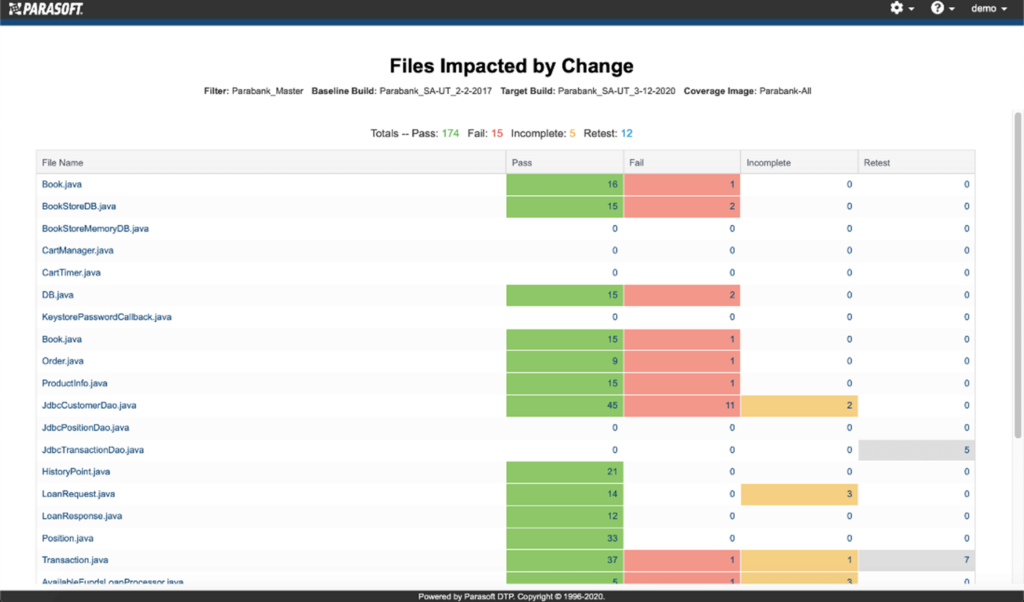This screenshot has width=1024, height=602.
Task: Click the Powered by Parasoft DTP footer text
Action: click(x=511, y=596)
